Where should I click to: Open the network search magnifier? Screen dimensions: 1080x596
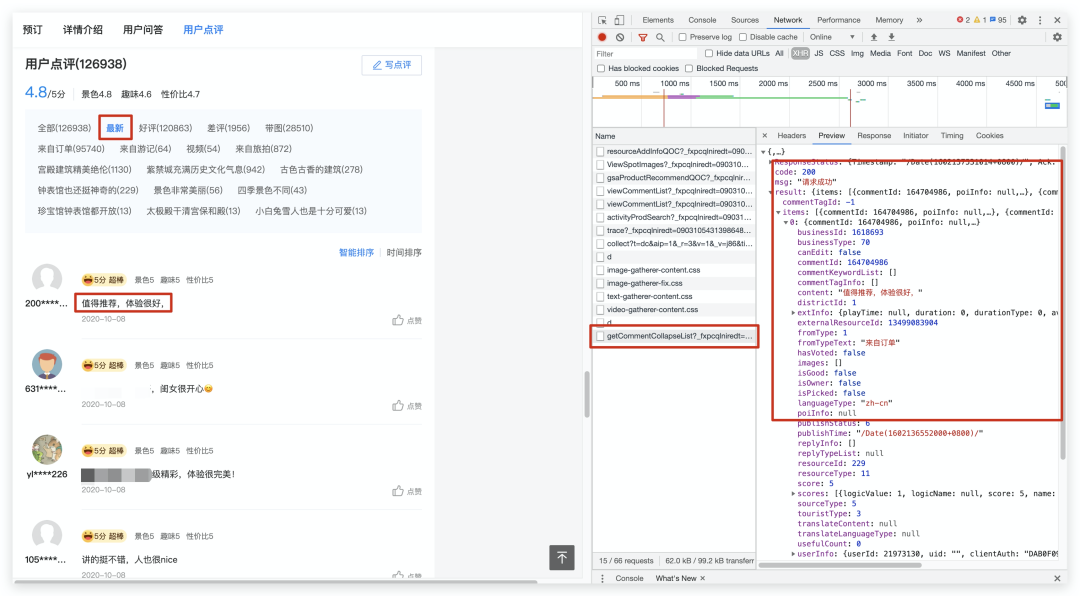tap(659, 37)
